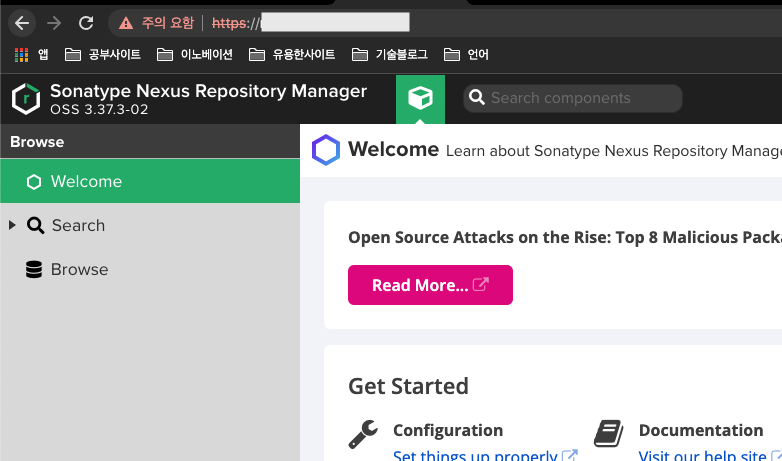Open the 유용한사이트 bookmark folder

tap(292, 54)
